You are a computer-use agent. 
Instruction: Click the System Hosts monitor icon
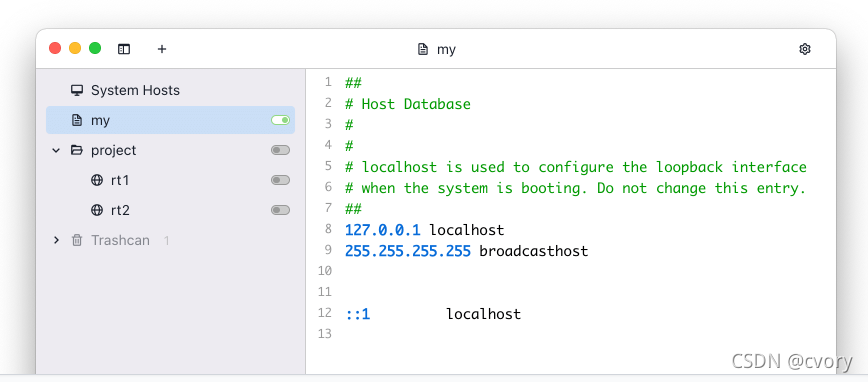tap(77, 90)
